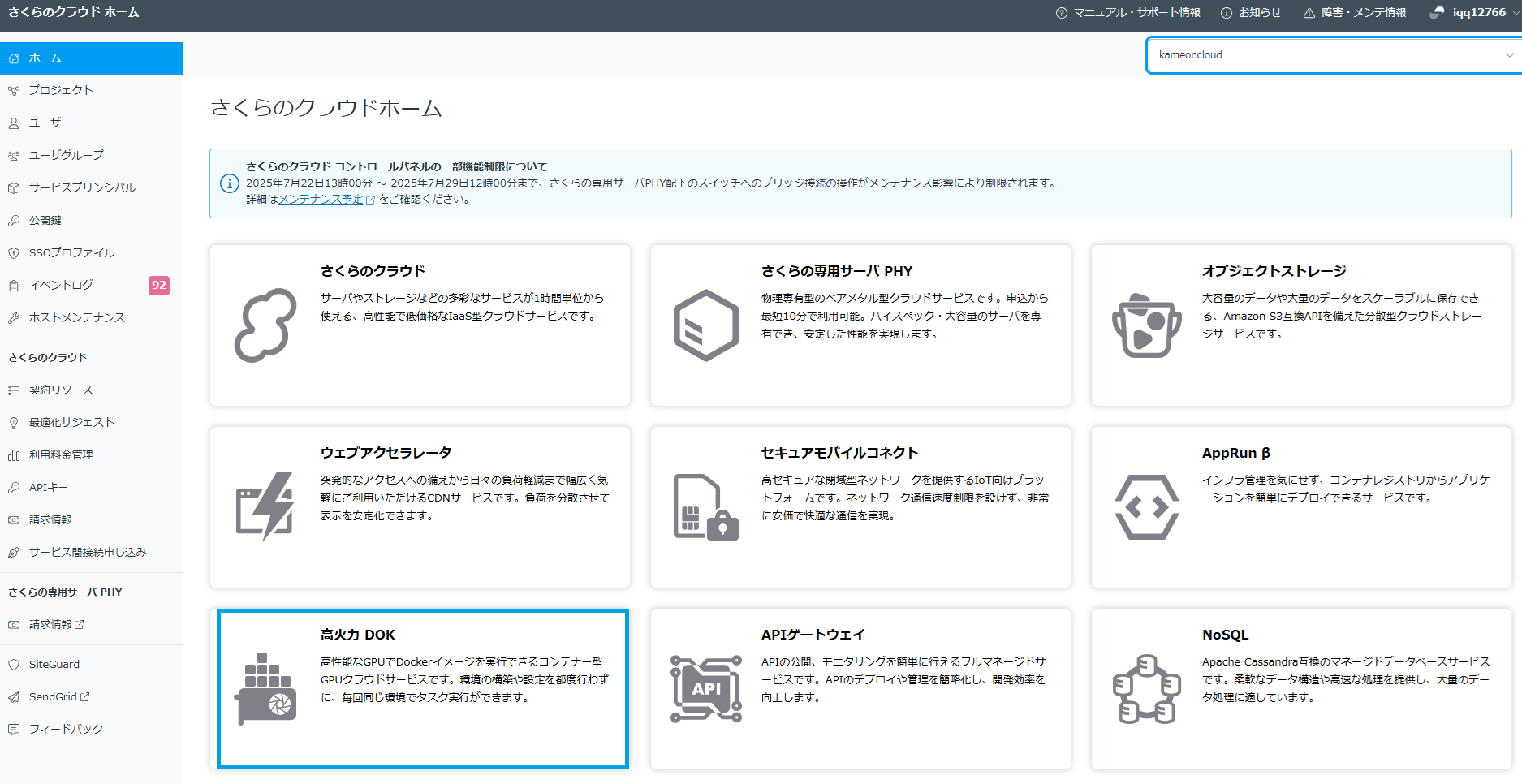This screenshot has width=1522, height=784.
Task: Click the NoSQL database cluster icon
Action: coord(1147,689)
